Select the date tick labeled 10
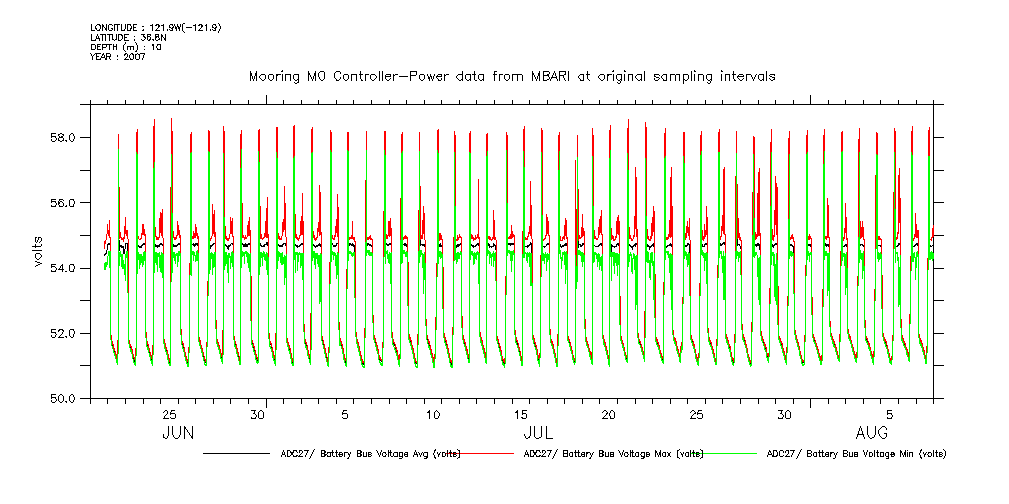This screenshot has height=504, width=1009. [433, 414]
